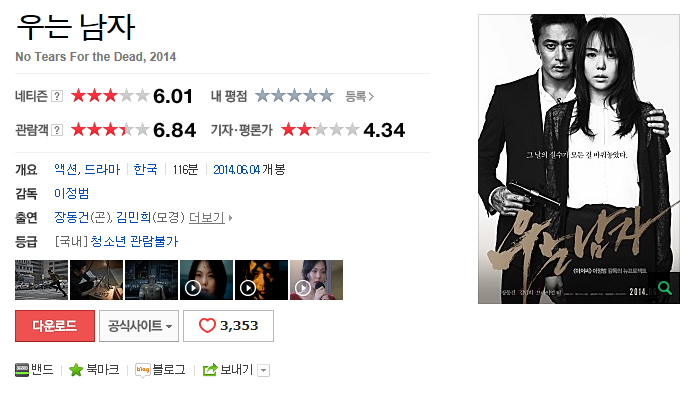Select the 액션 genre link
The height and width of the screenshot is (405, 694).
66,170
